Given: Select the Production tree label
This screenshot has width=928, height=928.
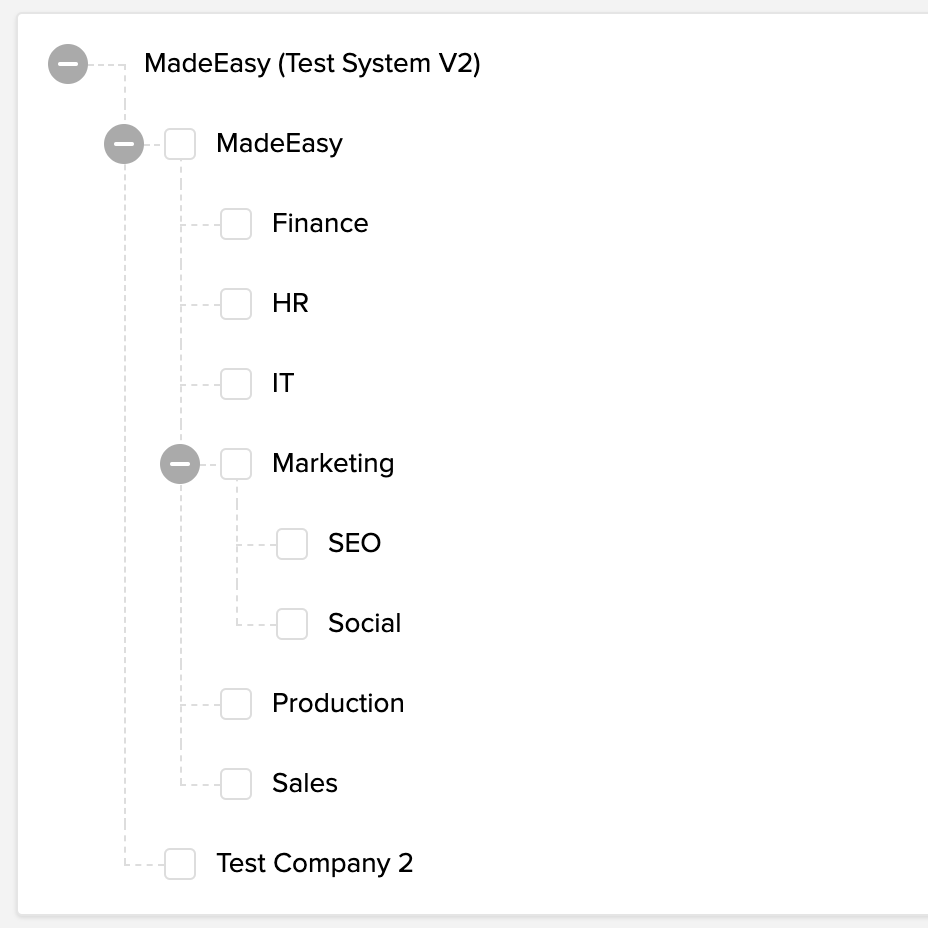Looking at the screenshot, I should click(338, 703).
